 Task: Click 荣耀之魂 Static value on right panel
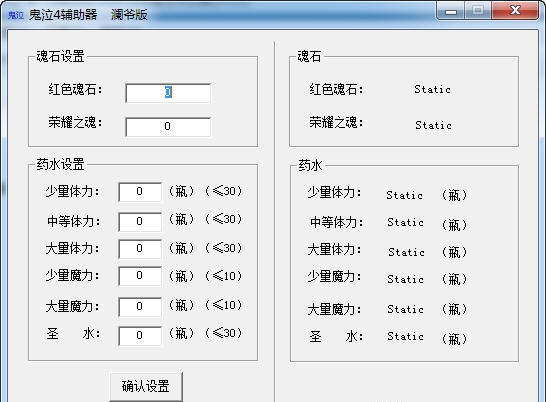coord(434,125)
